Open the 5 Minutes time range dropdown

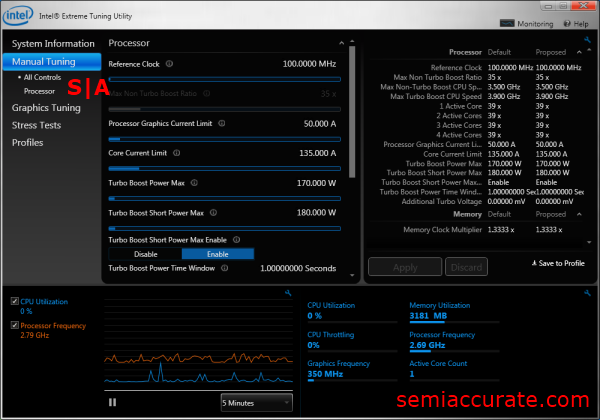pyautogui.click(x=256, y=401)
